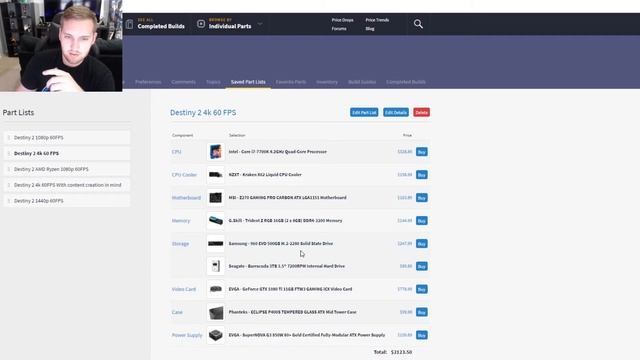This screenshot has width=640, height=360.
Task: Switch to the Preferences tab
Action: click(148, 82)
